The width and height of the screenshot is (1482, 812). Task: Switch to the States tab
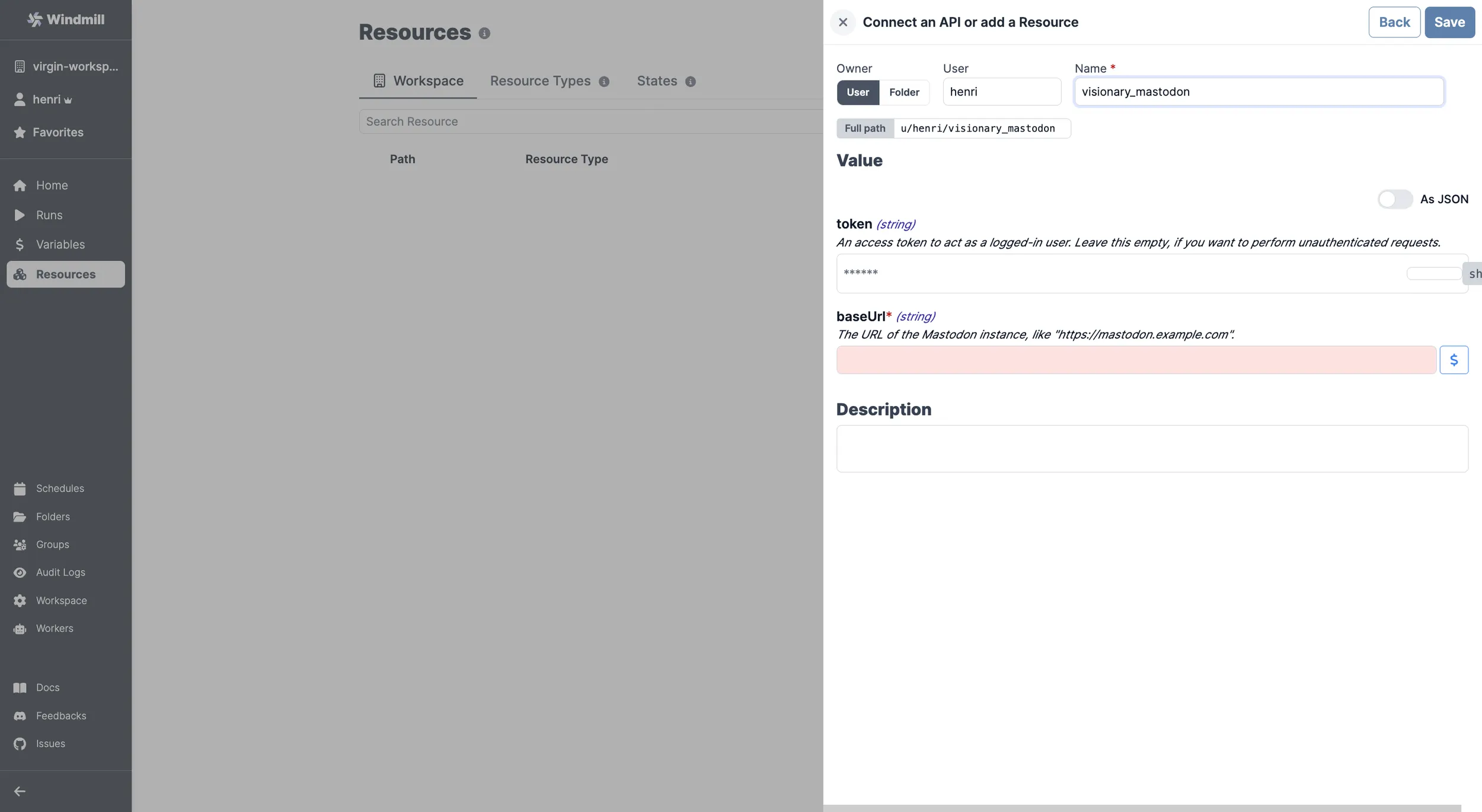[656, 81]
